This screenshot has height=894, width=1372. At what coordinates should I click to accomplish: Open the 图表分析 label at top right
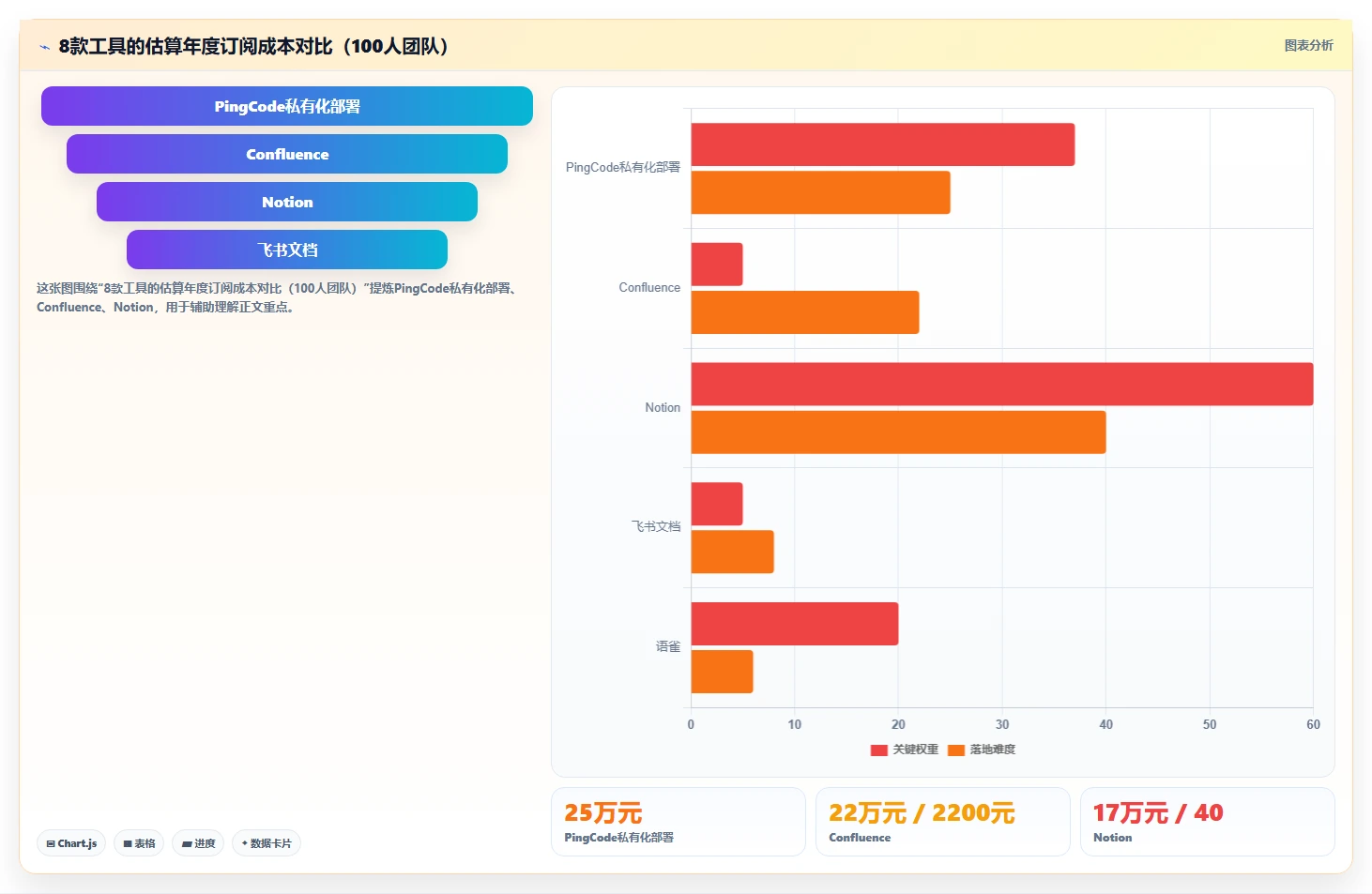click(1308, 45)
